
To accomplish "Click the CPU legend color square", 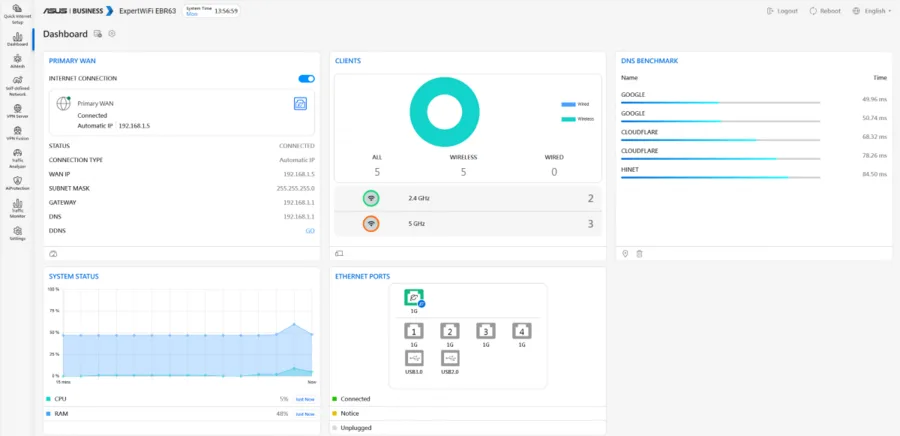I will pos(48,399).
